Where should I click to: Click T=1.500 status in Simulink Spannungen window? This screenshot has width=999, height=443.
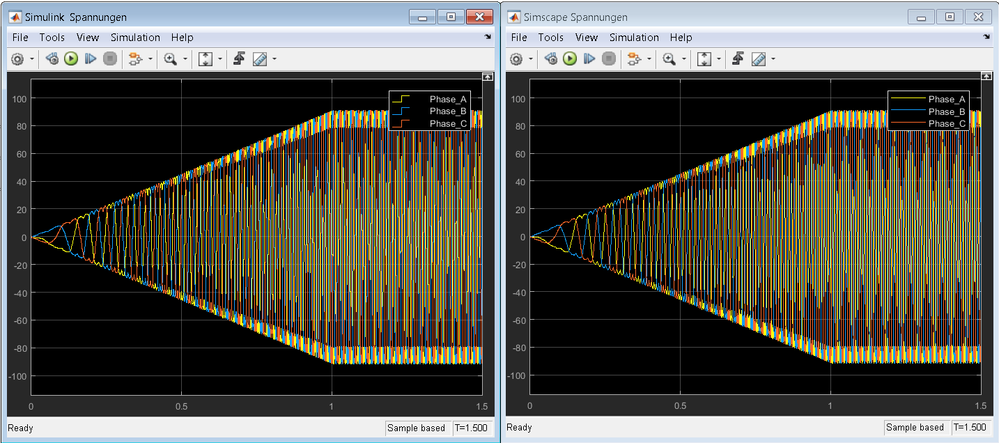[x=470, y=428]
